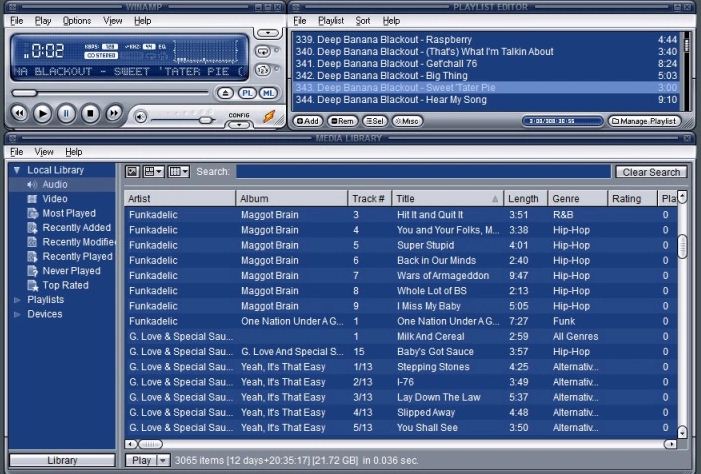Image resolution: width=701 pixels, height=474 pixels.
Task: Click the track list vertical scrollbar thumb
Action: 682,246
